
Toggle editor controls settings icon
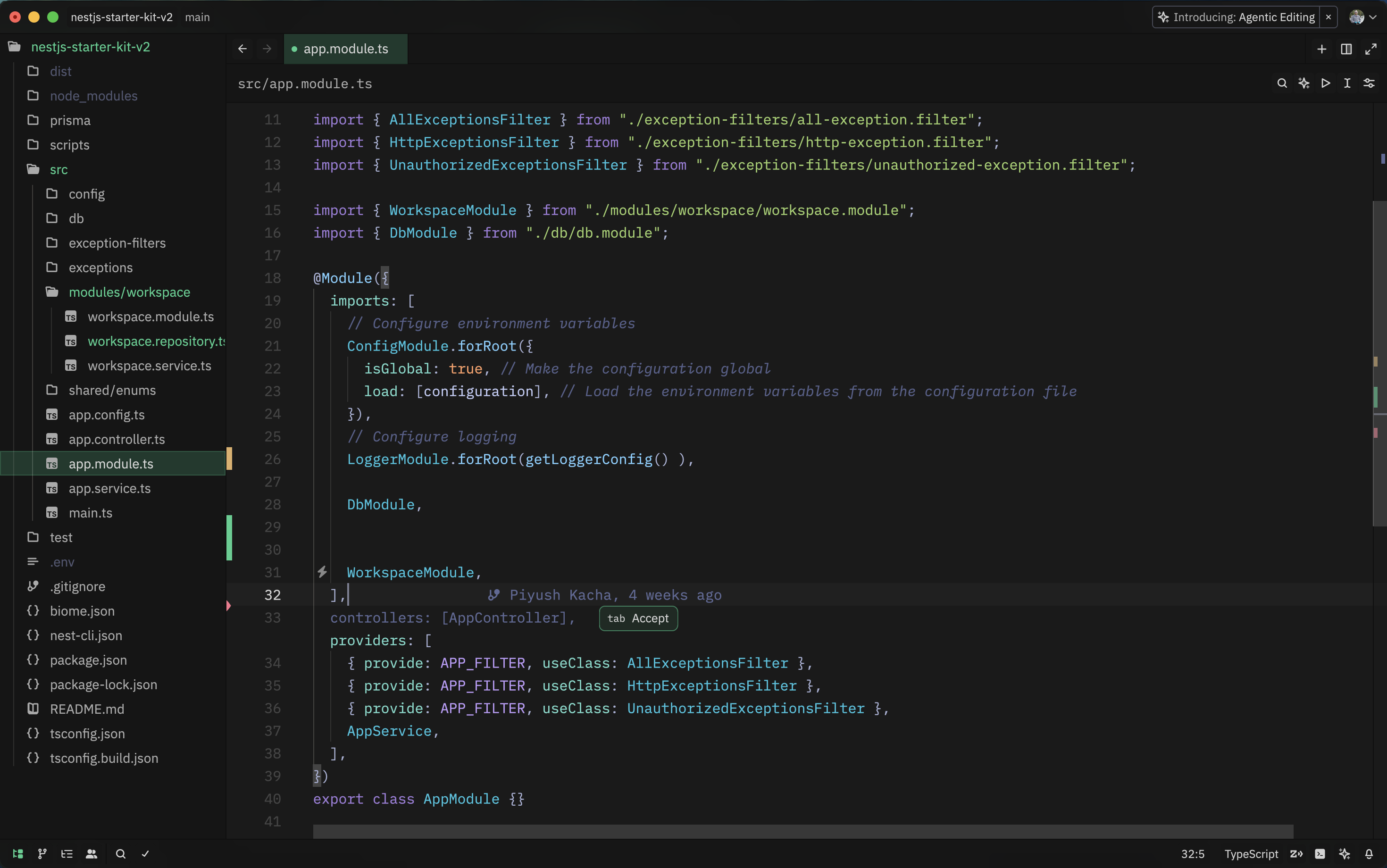(1369, 83)
